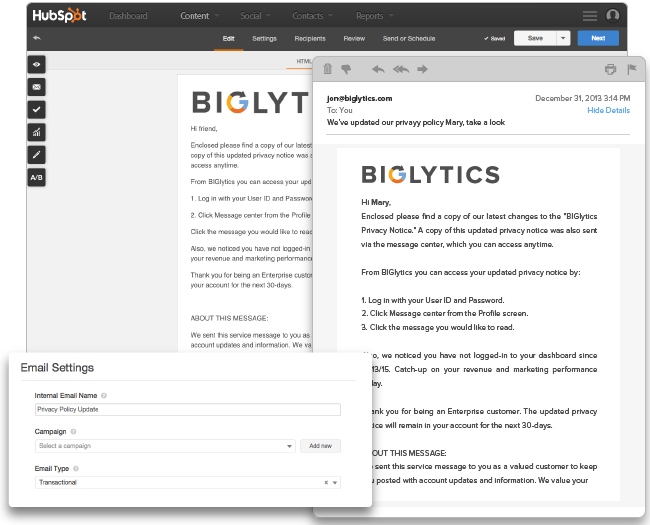Click the email subject line text
Screen dimensions: 650x525
(416, 122)
